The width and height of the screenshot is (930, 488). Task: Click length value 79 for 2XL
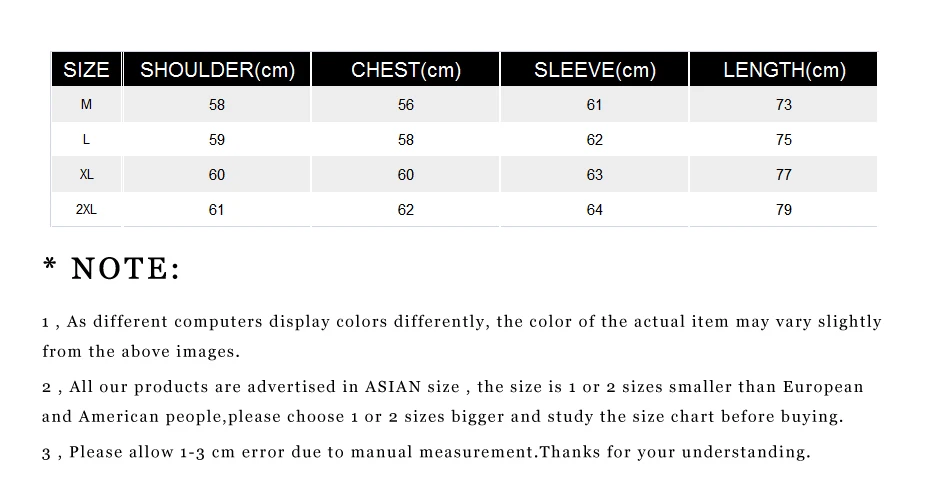tap(784, 209)
